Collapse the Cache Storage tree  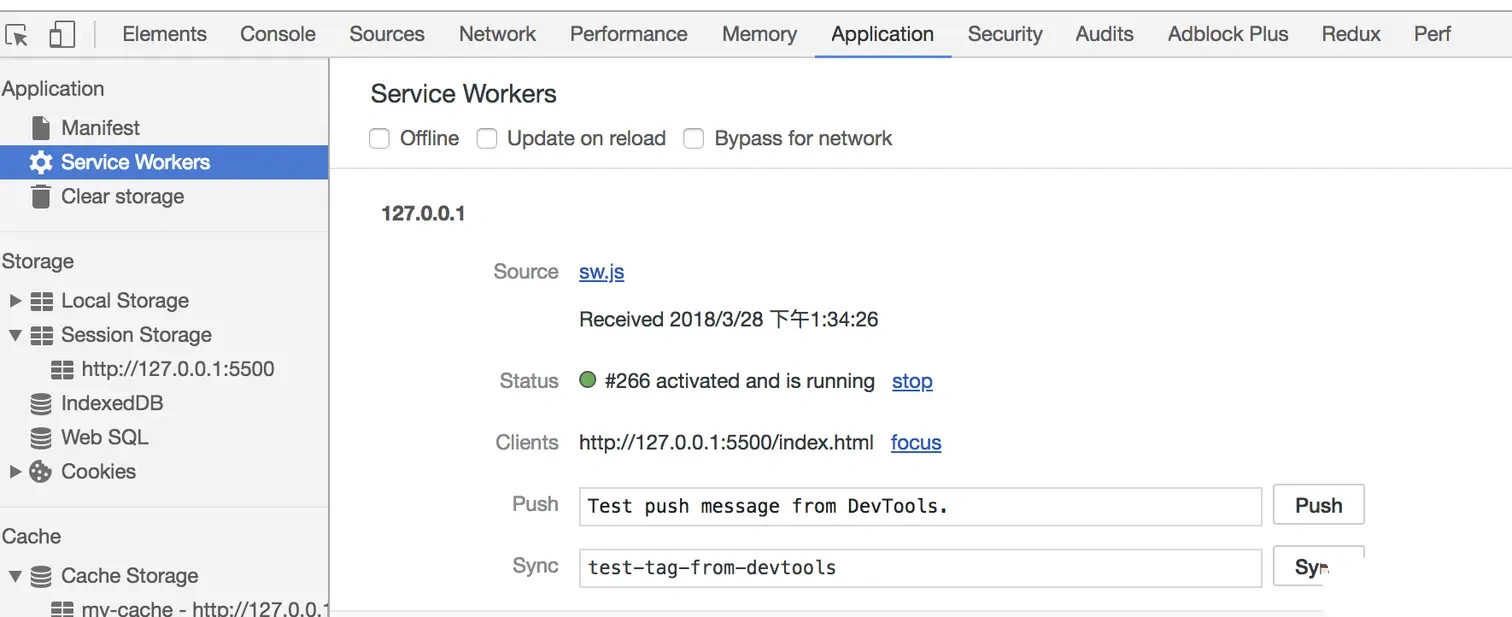click(15, 576)
